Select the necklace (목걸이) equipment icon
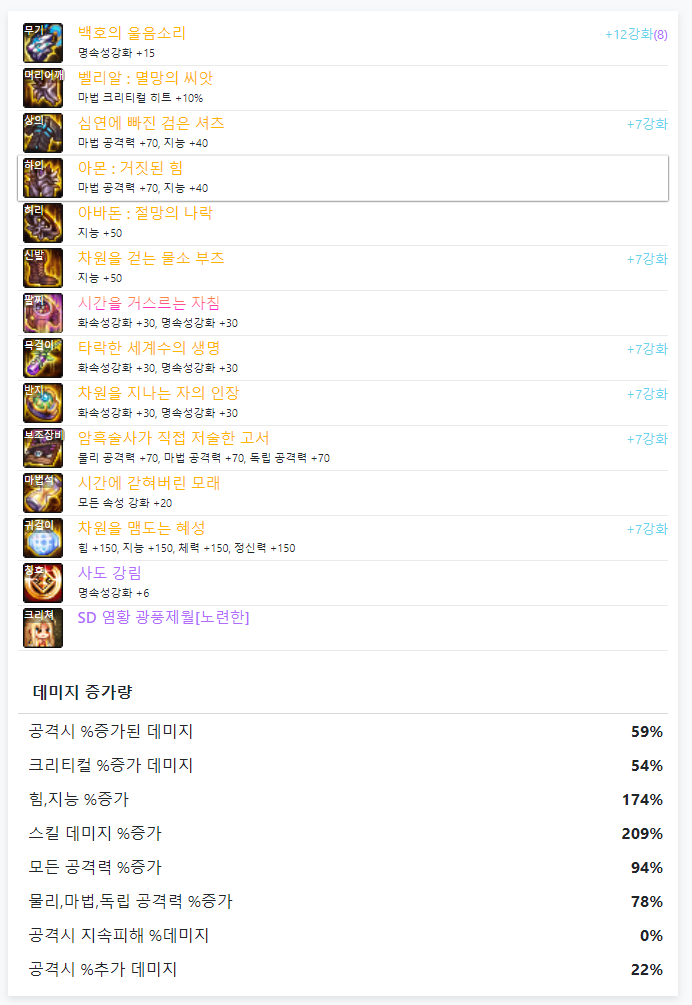The image size is (692, 1005). click(43, 358)
